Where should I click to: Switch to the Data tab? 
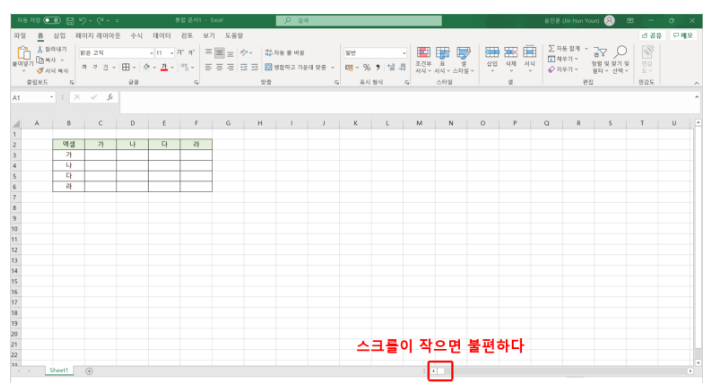161,35
